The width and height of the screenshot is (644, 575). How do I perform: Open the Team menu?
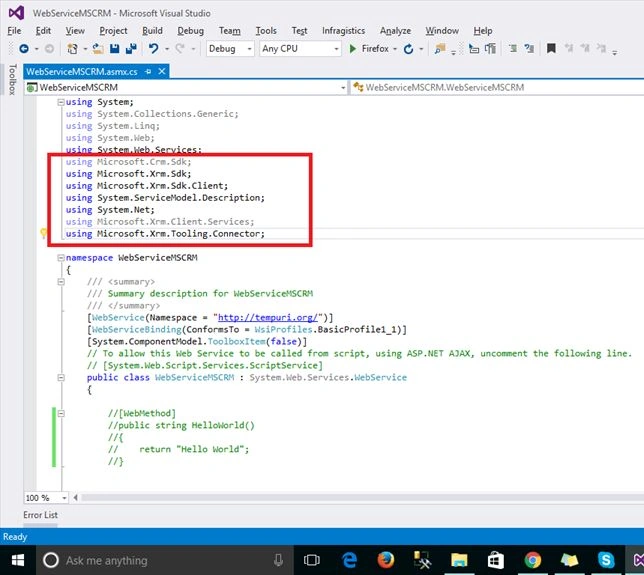pyautogui.click(x=230, y=31)
